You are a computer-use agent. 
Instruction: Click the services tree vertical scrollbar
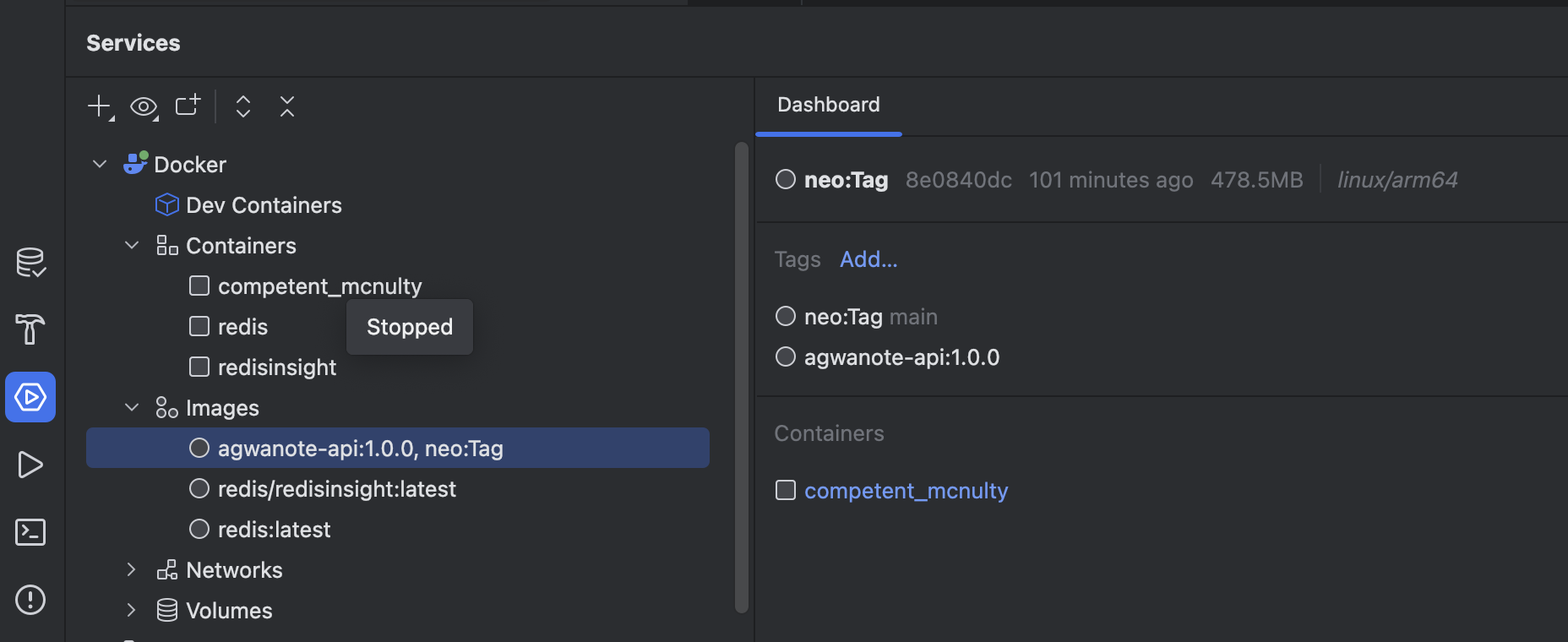pyautogui.click(x=742, y=377)
